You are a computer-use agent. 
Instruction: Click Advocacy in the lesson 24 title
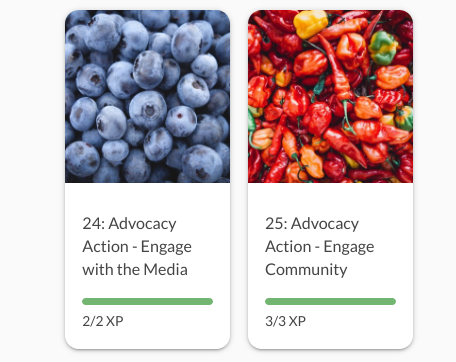click(x=142, y=224)
